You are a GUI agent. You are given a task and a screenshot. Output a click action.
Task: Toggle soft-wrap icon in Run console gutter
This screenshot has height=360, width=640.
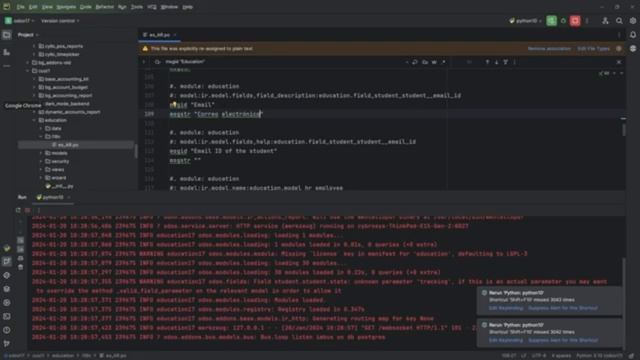click(20, 240)
